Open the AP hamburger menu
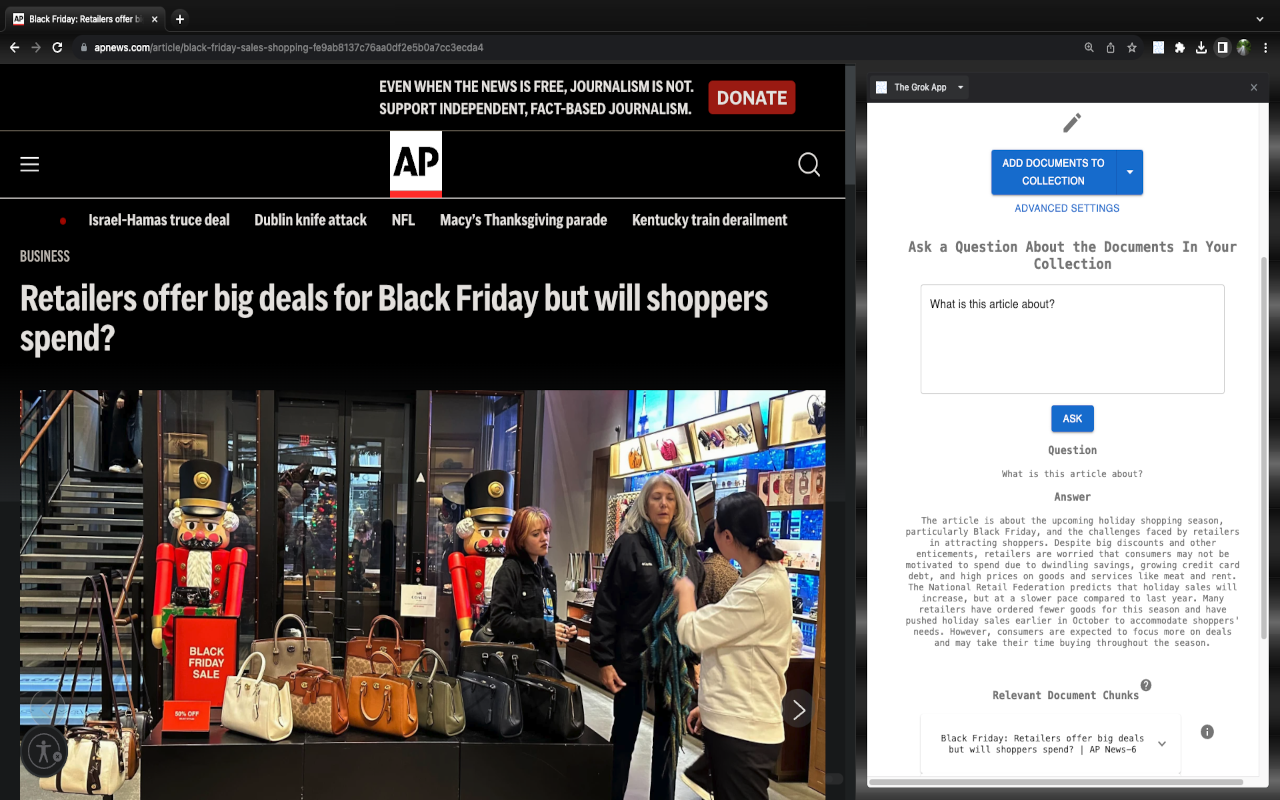The image size is (1280, 800). 29,164
